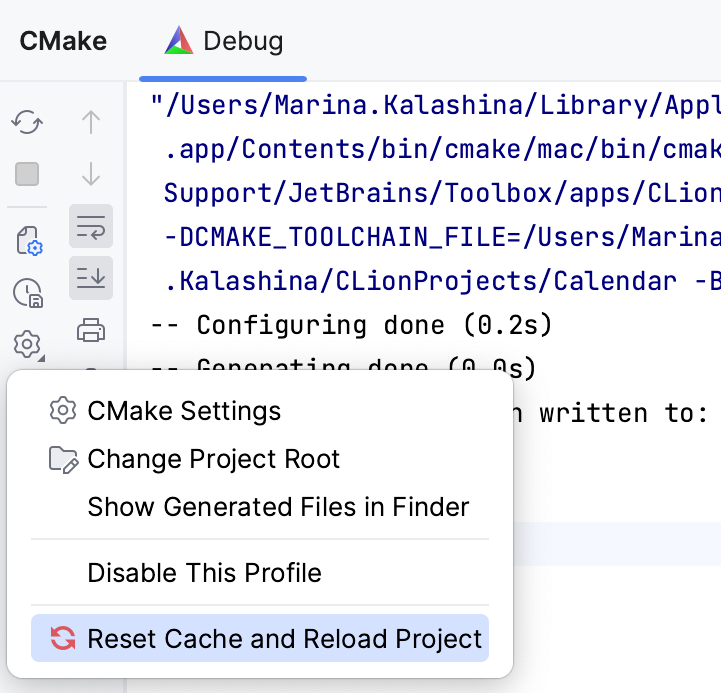Click the Stop square button
721x693 pixels.
click(27, 174)
